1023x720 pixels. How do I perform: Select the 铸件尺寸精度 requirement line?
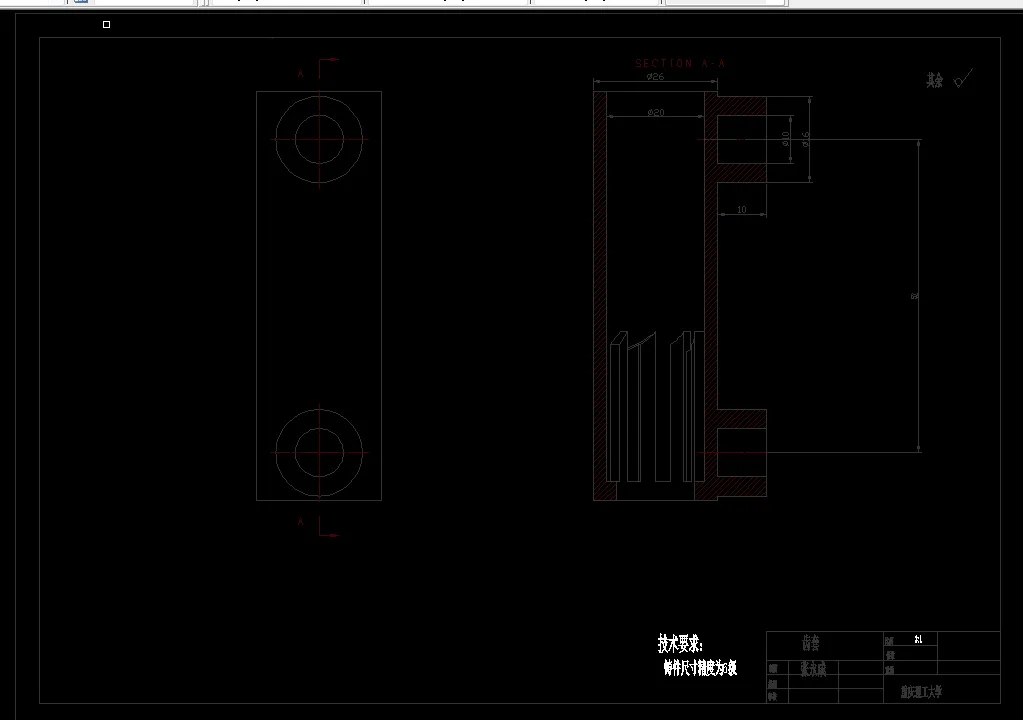point(700,668)
